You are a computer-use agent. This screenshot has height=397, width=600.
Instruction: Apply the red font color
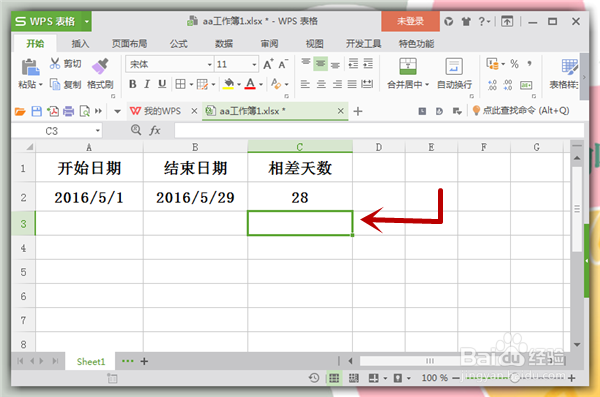[250, 84]
